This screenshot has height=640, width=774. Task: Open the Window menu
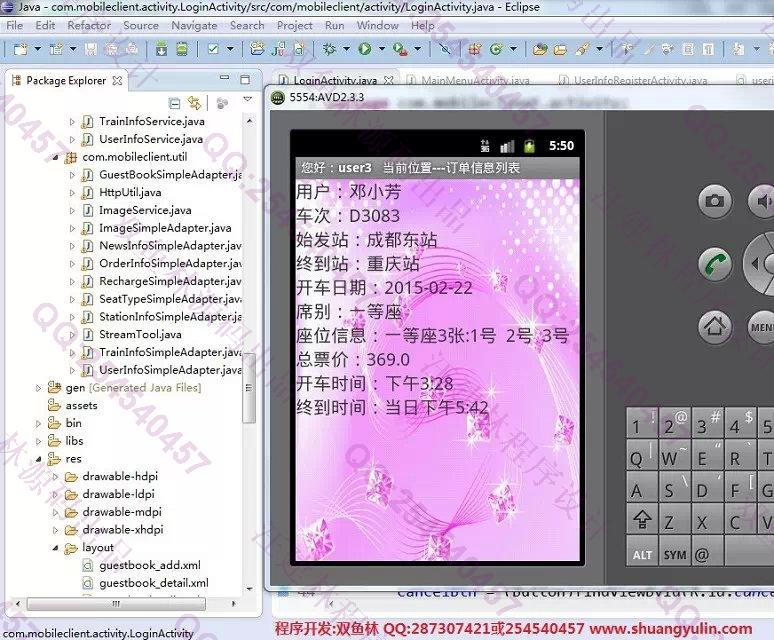378,25
